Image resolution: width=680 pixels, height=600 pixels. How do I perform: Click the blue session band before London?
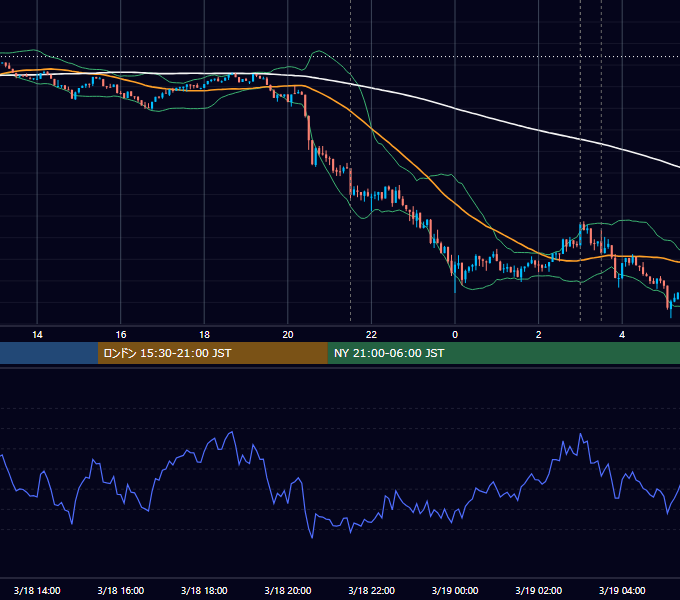click(49, 353)
